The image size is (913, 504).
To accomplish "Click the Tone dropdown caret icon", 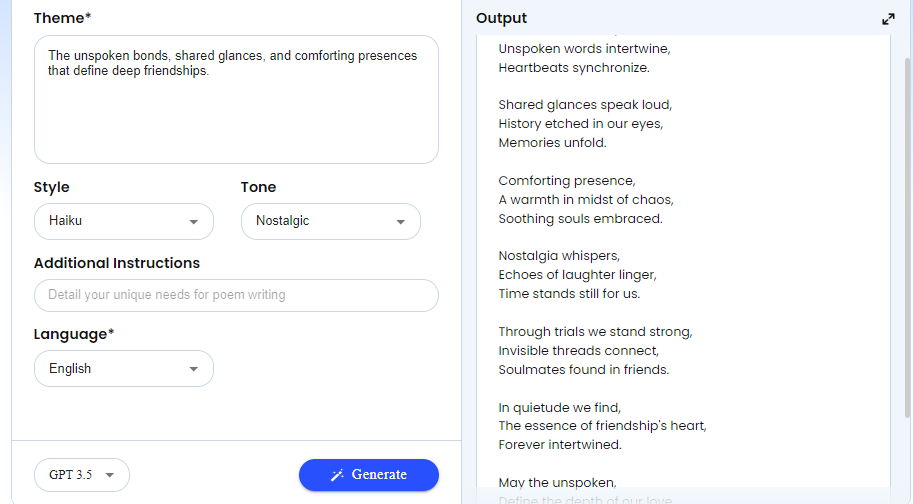I will (x=401, y=222).
